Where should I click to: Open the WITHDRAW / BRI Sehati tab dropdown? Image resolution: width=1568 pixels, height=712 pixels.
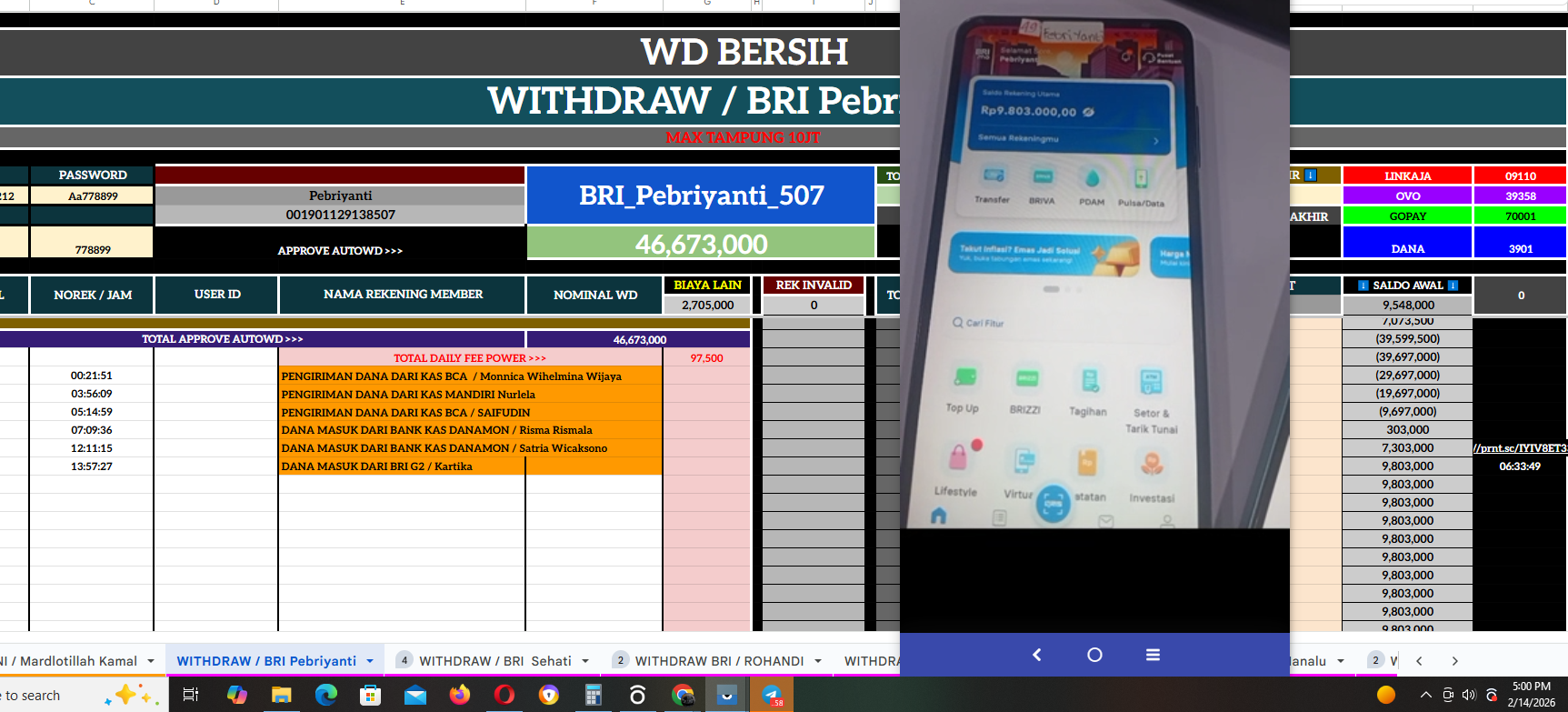585,661
